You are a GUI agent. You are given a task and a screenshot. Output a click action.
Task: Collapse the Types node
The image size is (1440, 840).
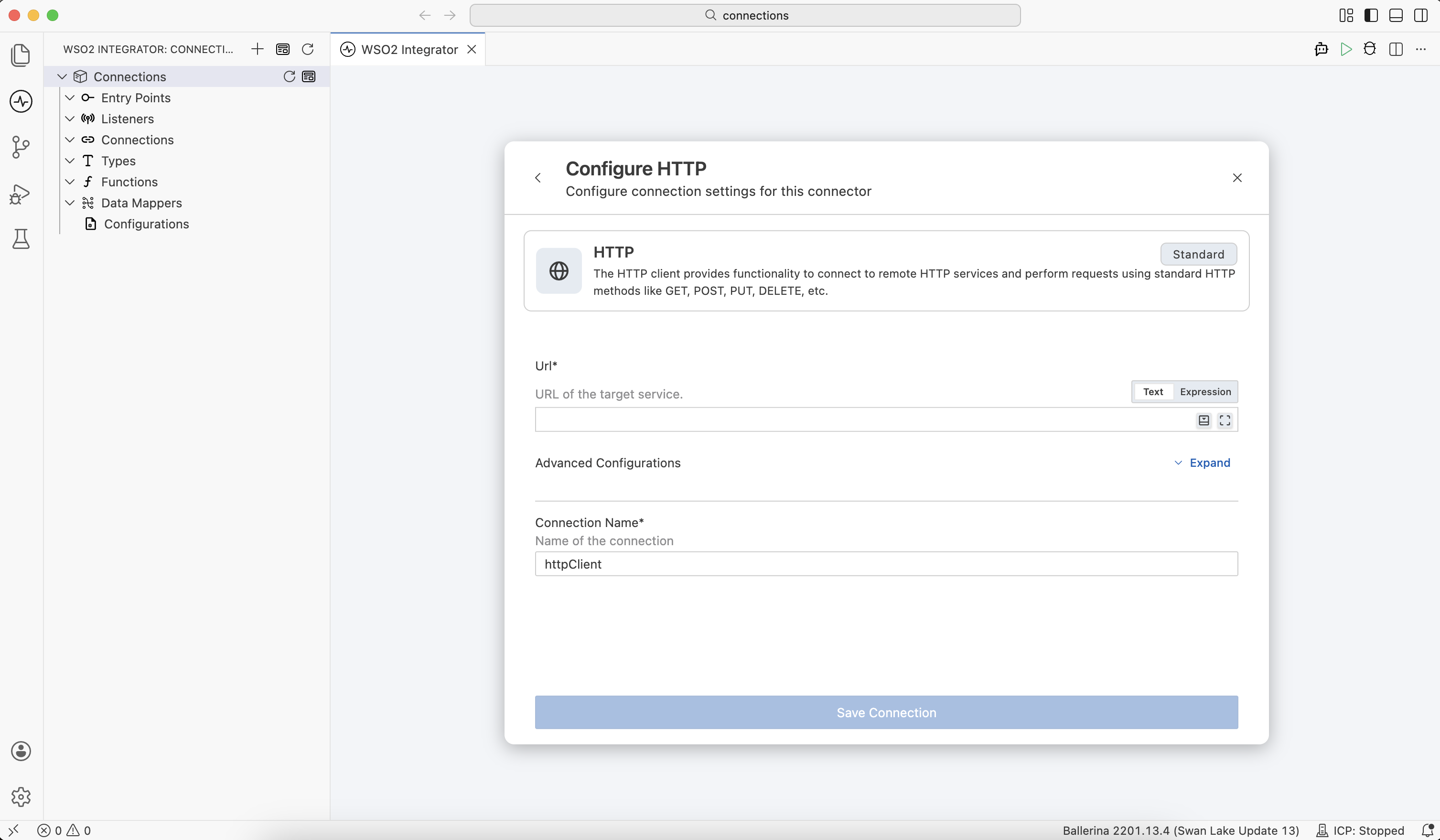[70, 161]
